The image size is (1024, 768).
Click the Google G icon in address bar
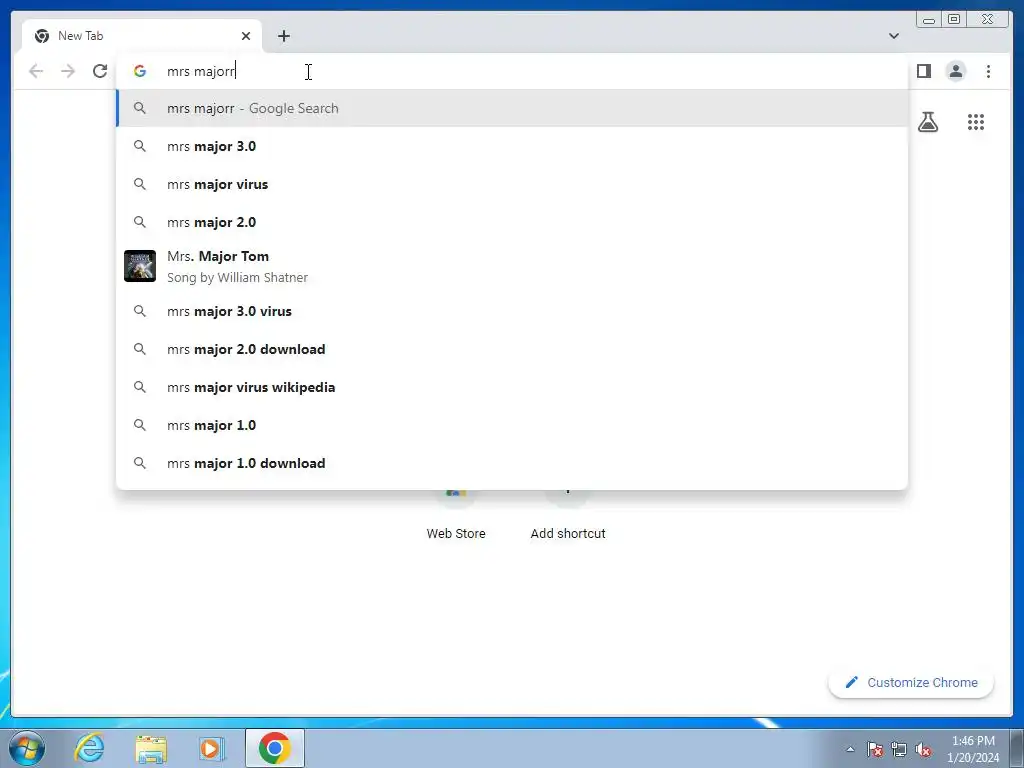point(140,71)
